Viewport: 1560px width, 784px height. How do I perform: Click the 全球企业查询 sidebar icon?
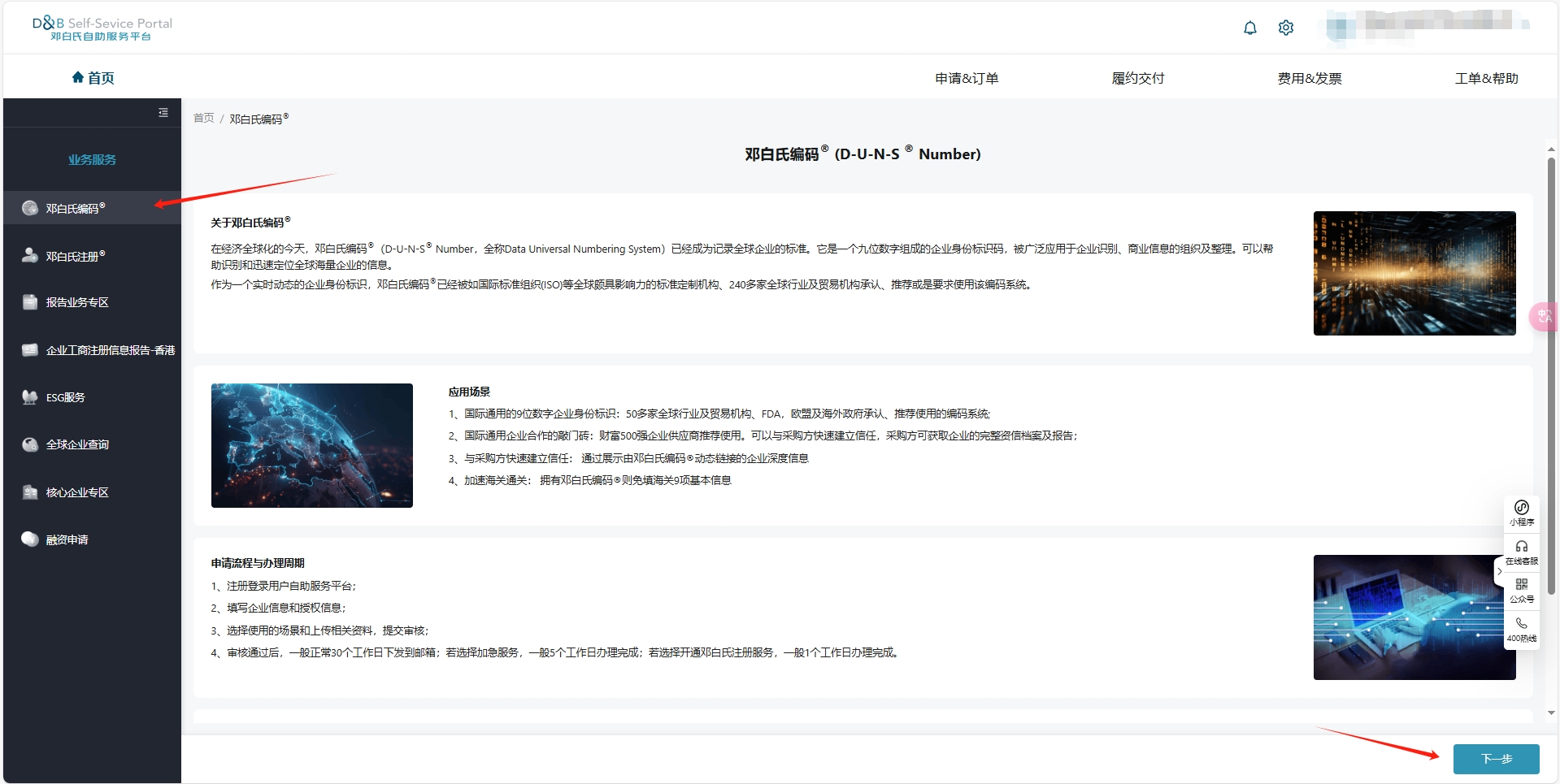tap(30, 444)
